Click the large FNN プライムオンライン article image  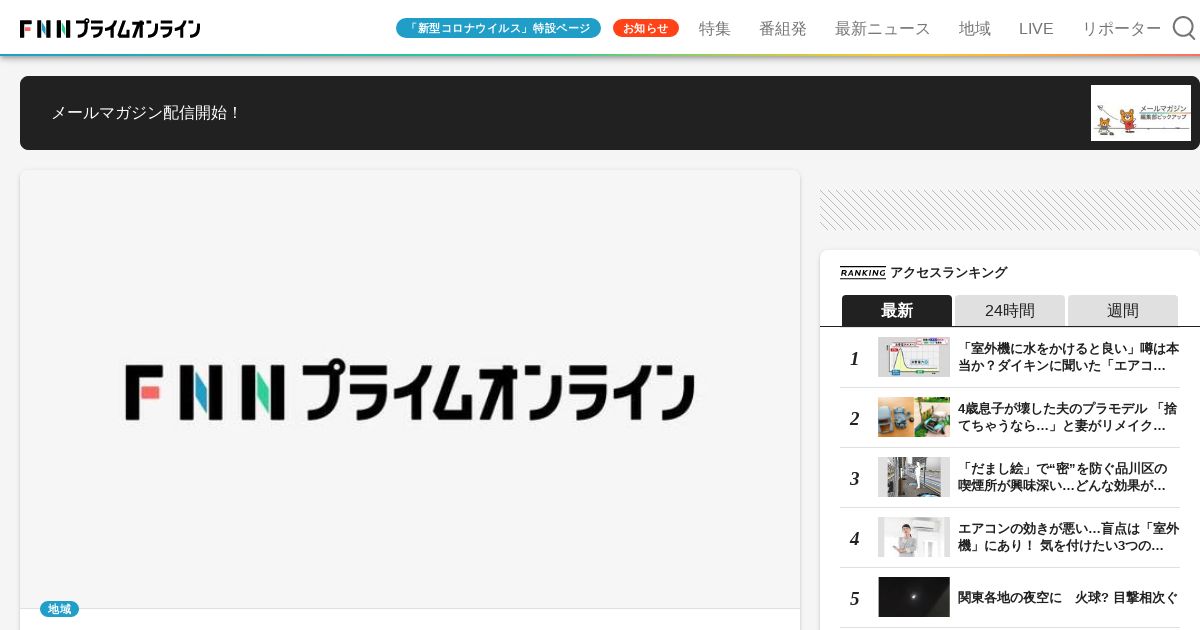410,390
